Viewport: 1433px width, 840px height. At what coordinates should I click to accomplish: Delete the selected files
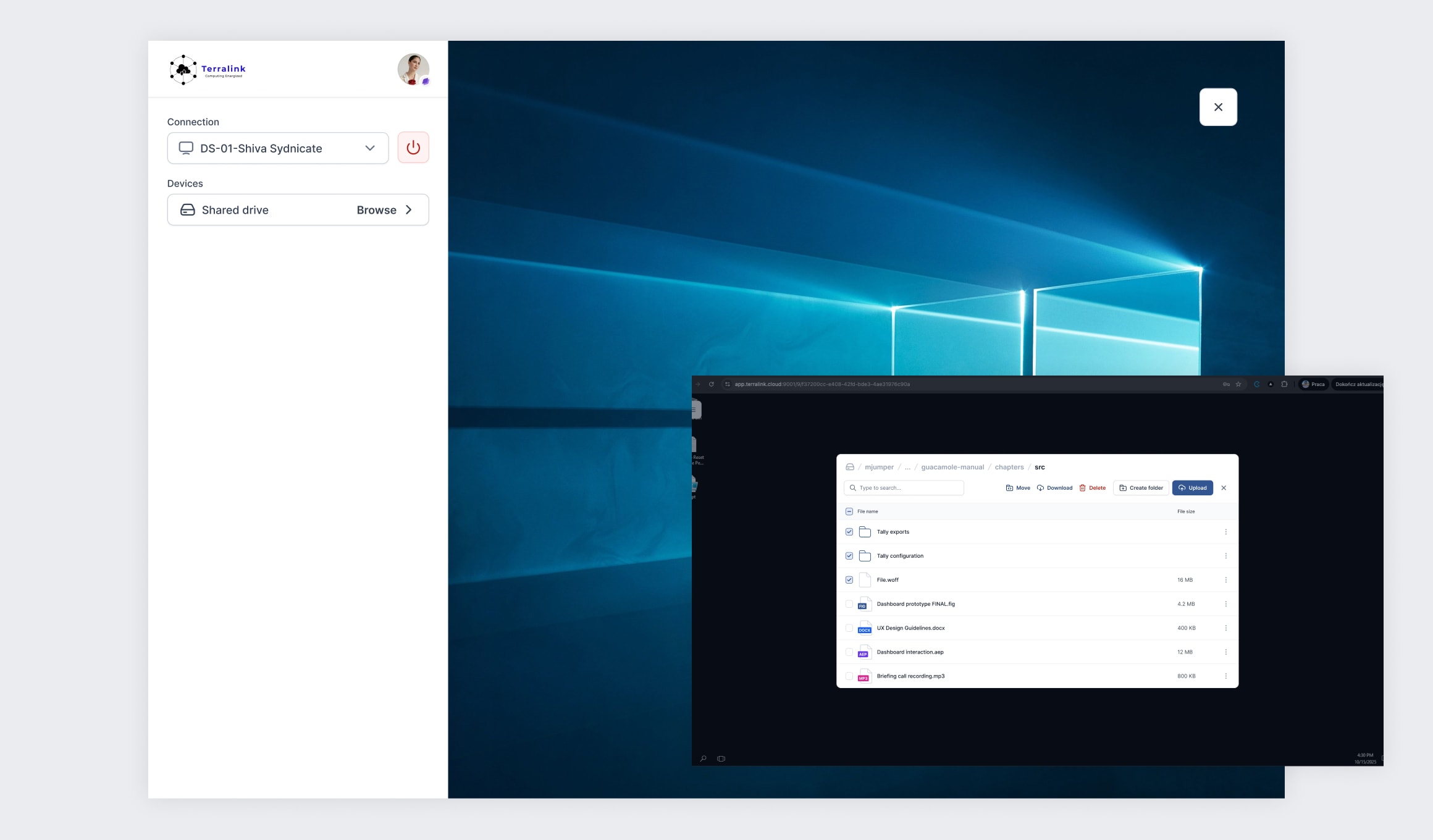coord(1092,488)
